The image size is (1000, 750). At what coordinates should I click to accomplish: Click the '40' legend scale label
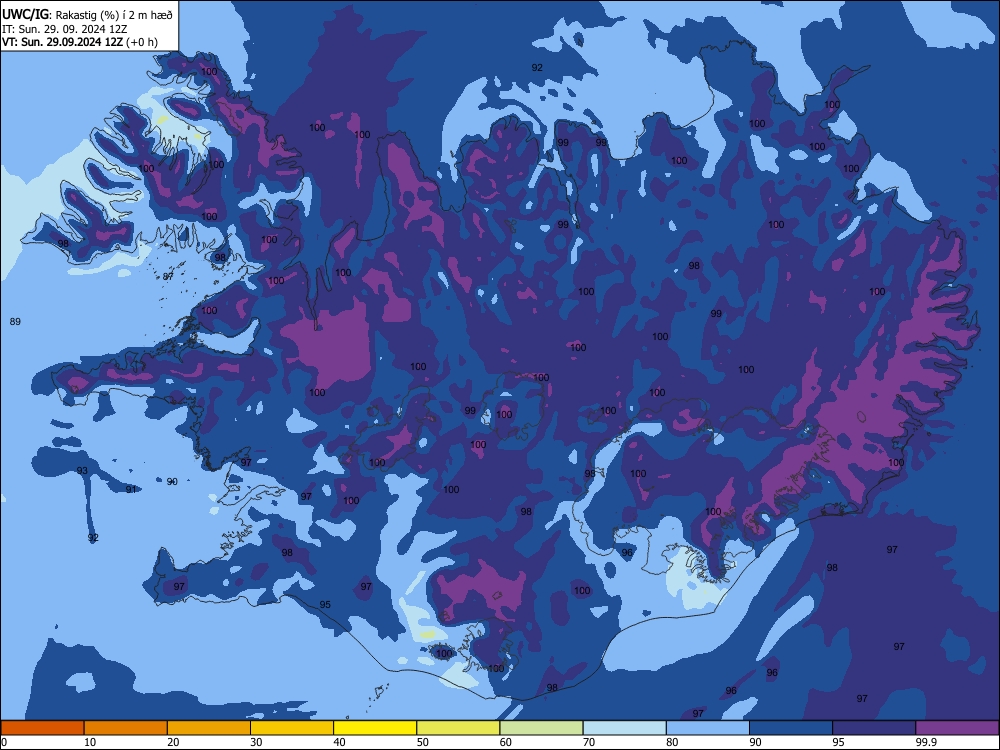pyautogui.click(x=339, y=742)
